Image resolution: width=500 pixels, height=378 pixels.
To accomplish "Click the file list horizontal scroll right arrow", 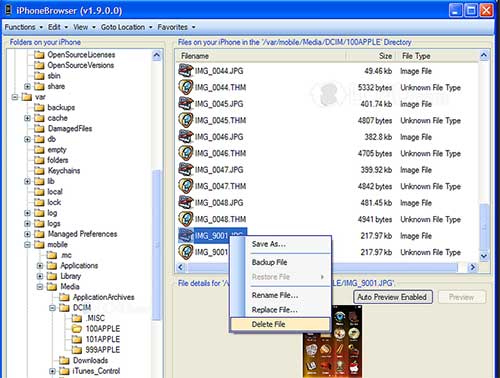I will tap(472, 267).
